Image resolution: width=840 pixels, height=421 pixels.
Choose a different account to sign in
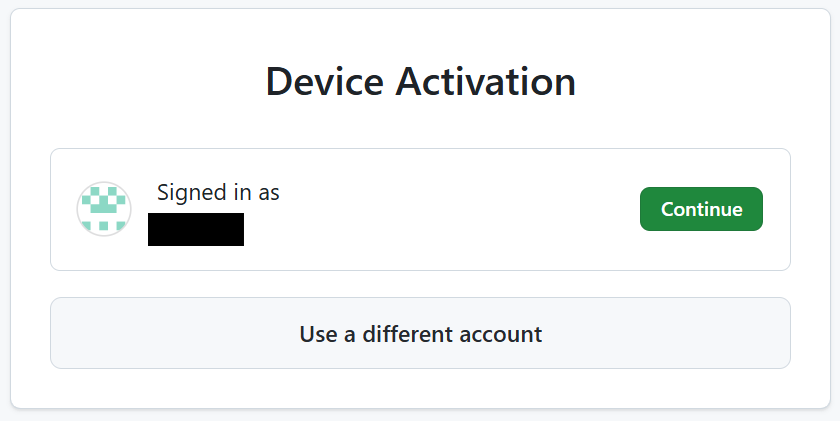pos(420,333)
